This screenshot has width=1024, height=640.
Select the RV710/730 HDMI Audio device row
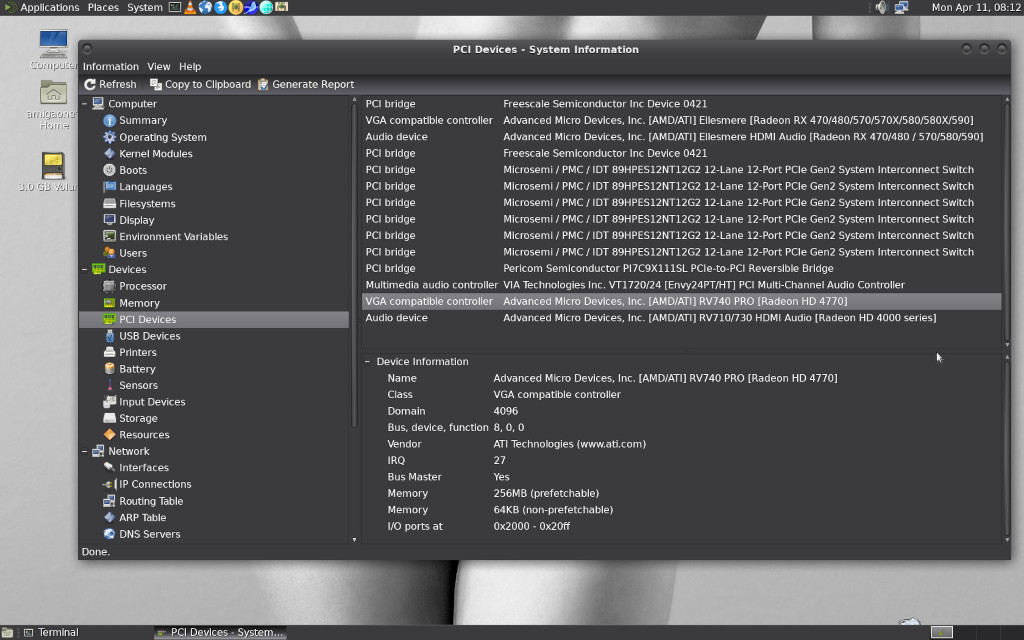681,317
